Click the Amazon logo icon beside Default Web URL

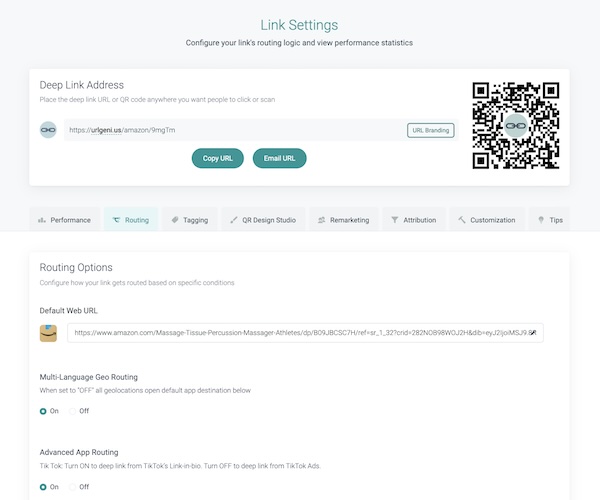coord(48,333)
